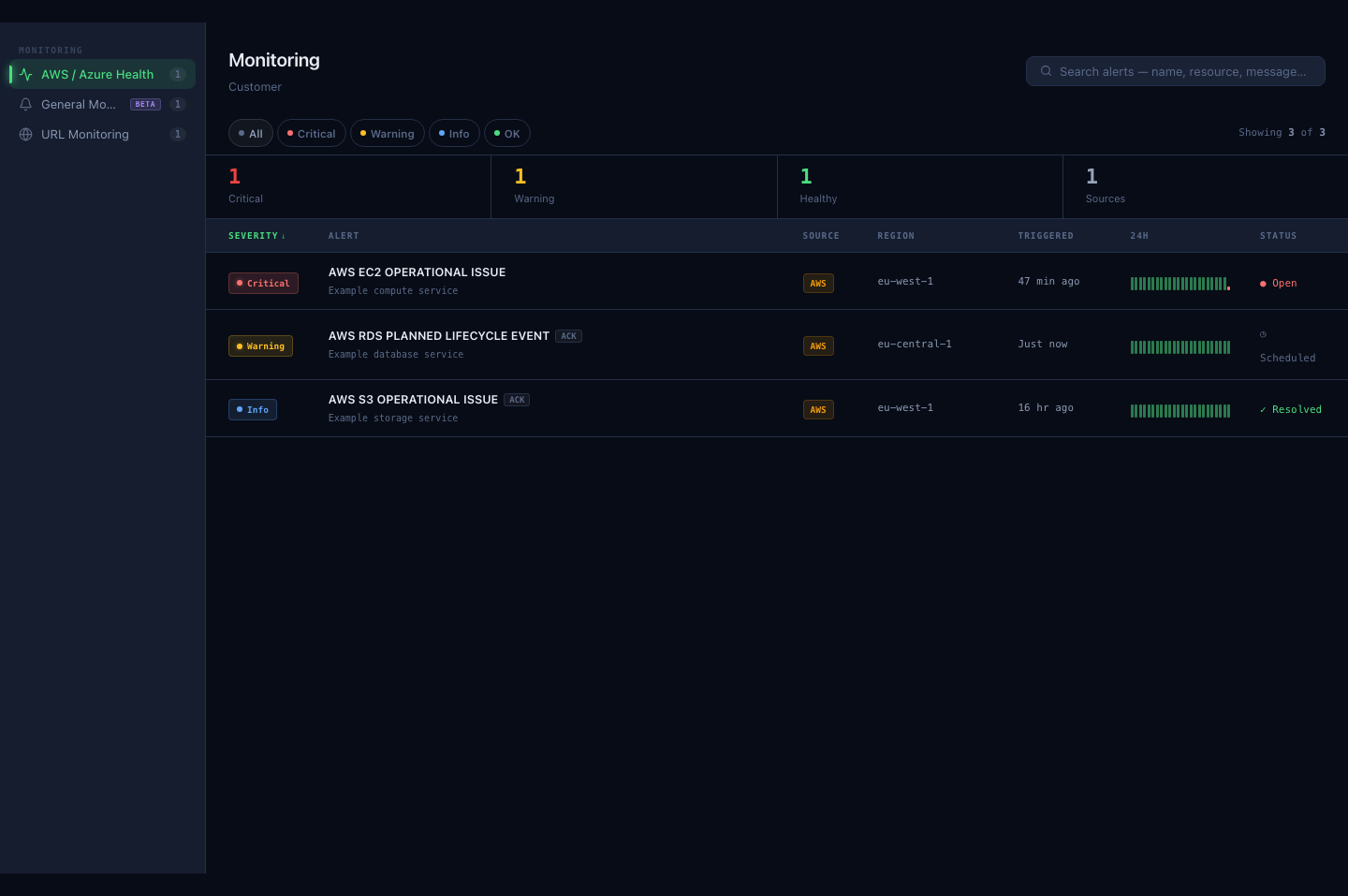Open AWS EC2 OPERATIONAL ISSUE alert
Screen dimensions: 1348x896
click(x=417, y=272)
